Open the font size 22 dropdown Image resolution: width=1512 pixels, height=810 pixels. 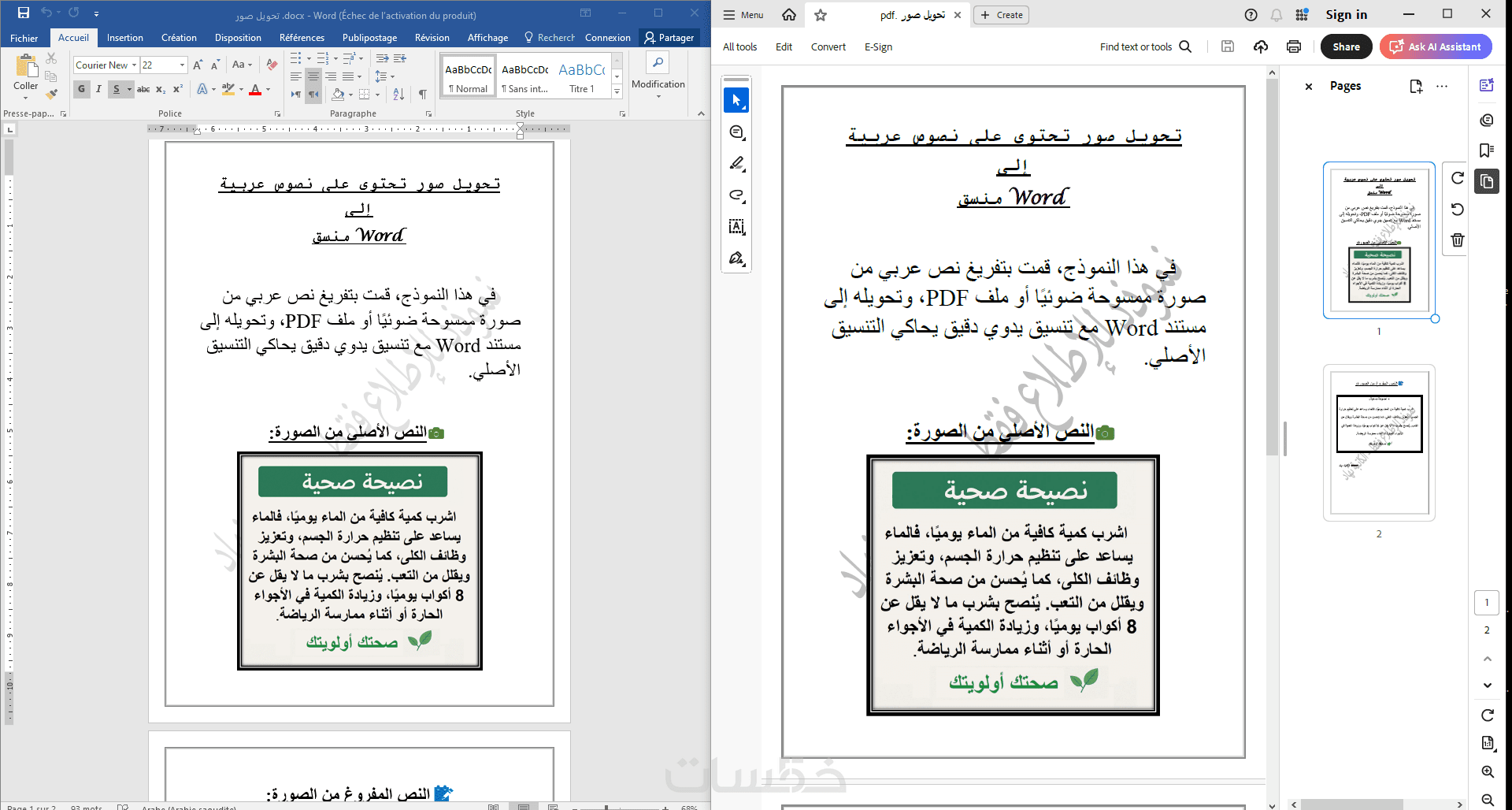click(x=183, y=65)
